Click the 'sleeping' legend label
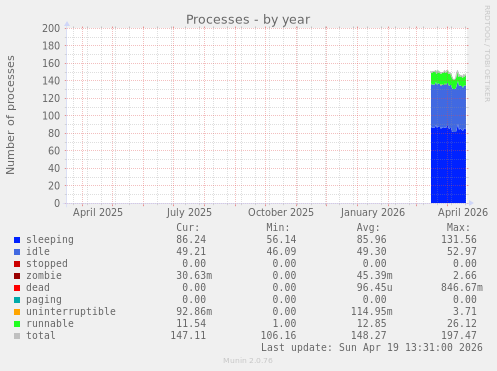This screenshot has width=497, height=371. coord(50,240)
